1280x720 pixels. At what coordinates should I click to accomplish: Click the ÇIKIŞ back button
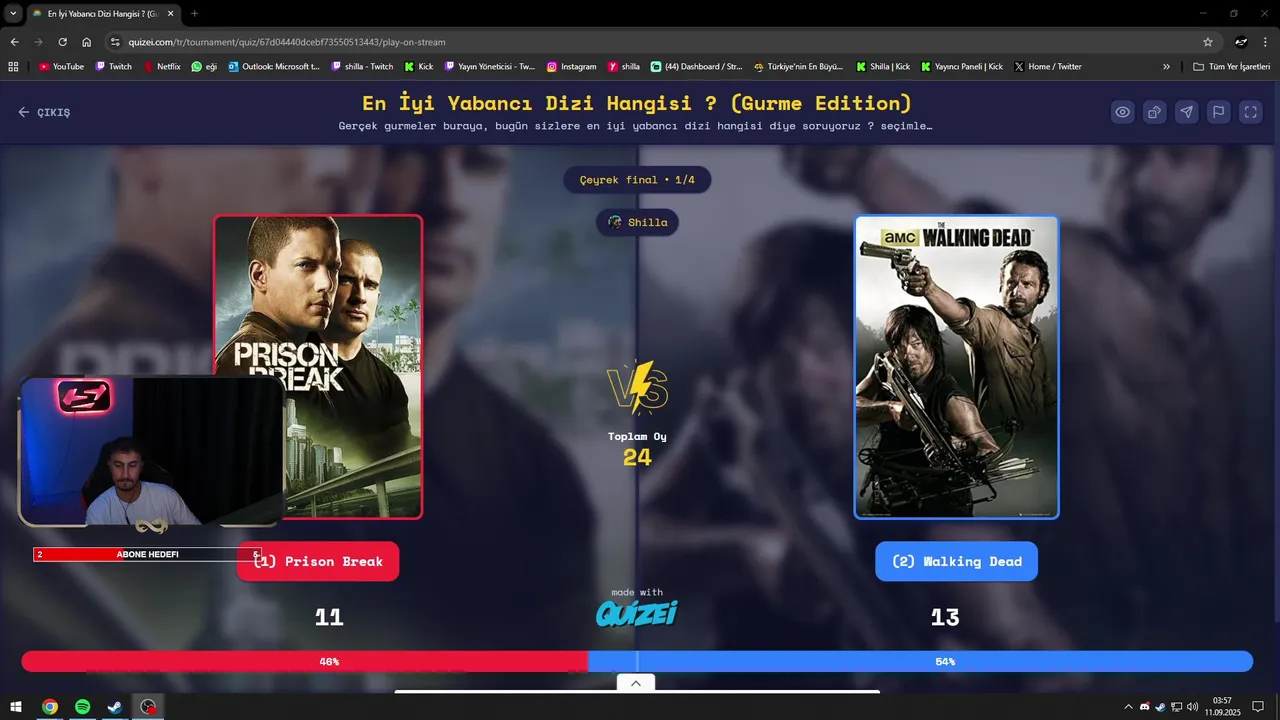(45, 112)
